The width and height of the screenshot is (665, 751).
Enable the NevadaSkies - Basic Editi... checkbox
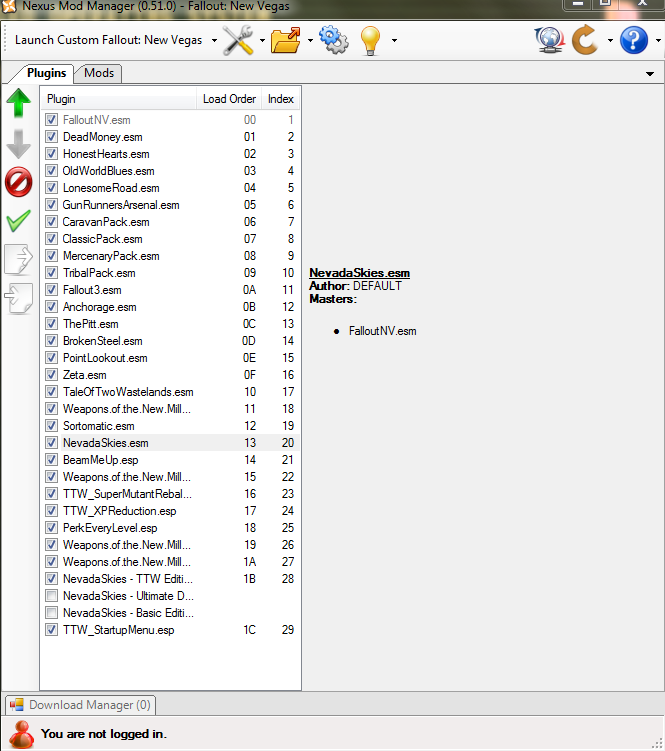coord(51,613)
